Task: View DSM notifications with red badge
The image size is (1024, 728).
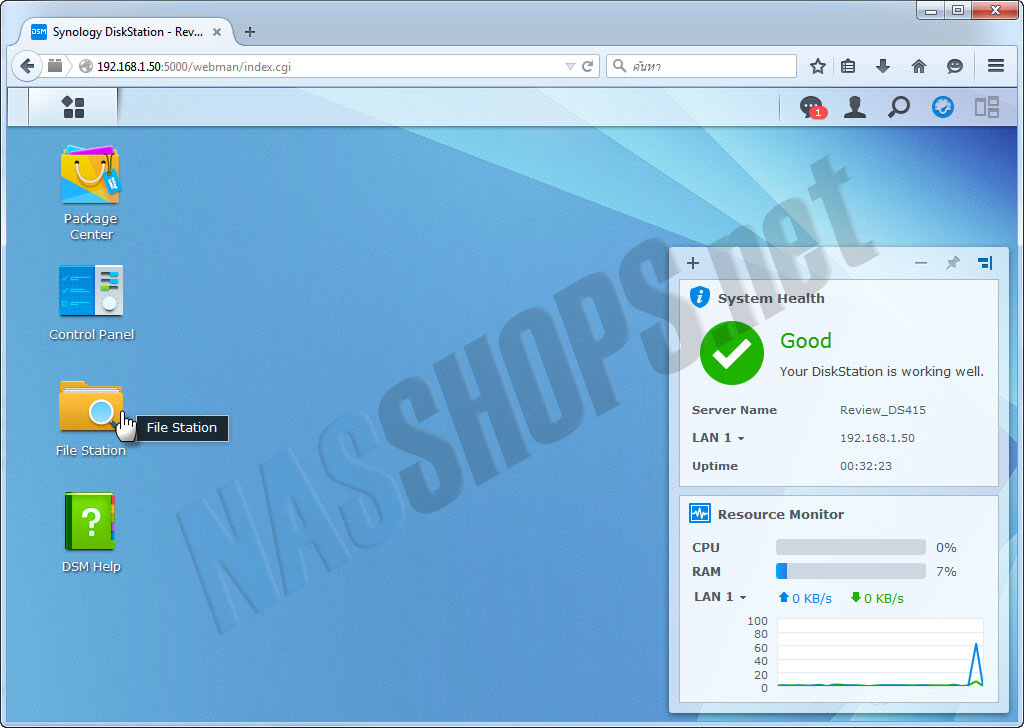Action: coord(813,107)
